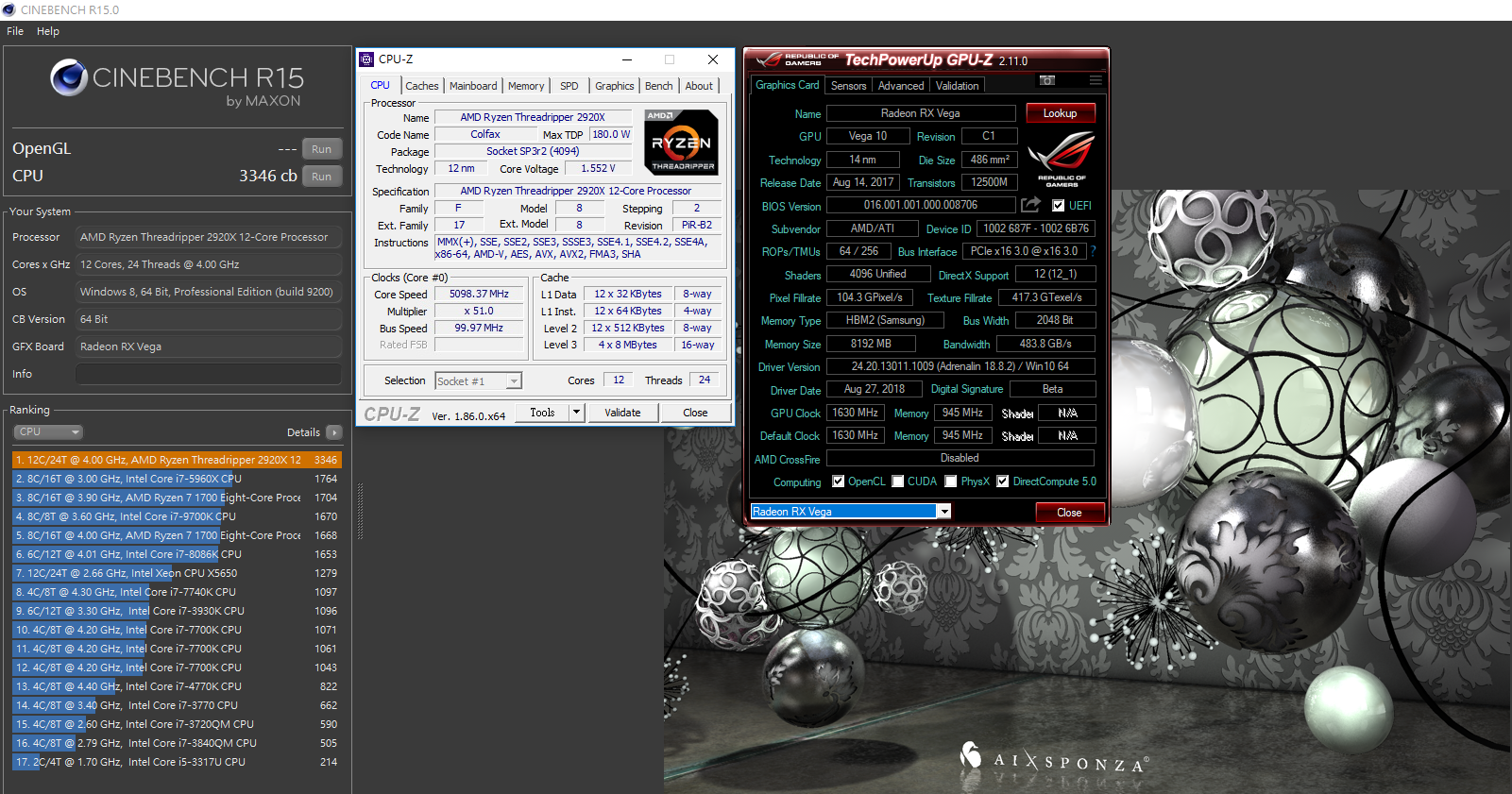Click BIOS Version field in GPU-Z

tap(921, 205)
